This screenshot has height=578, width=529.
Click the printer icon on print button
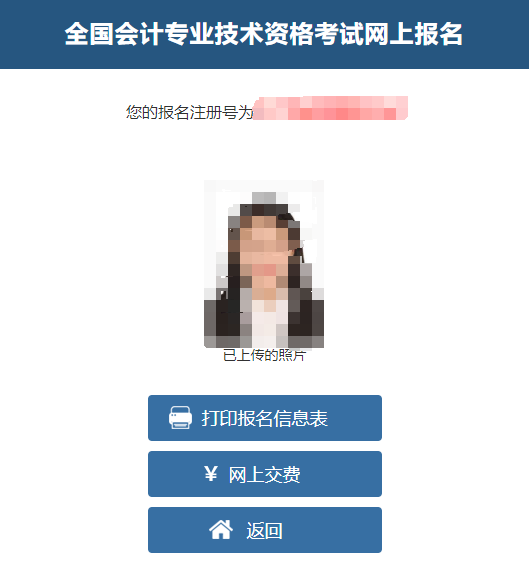coord(180,418)
